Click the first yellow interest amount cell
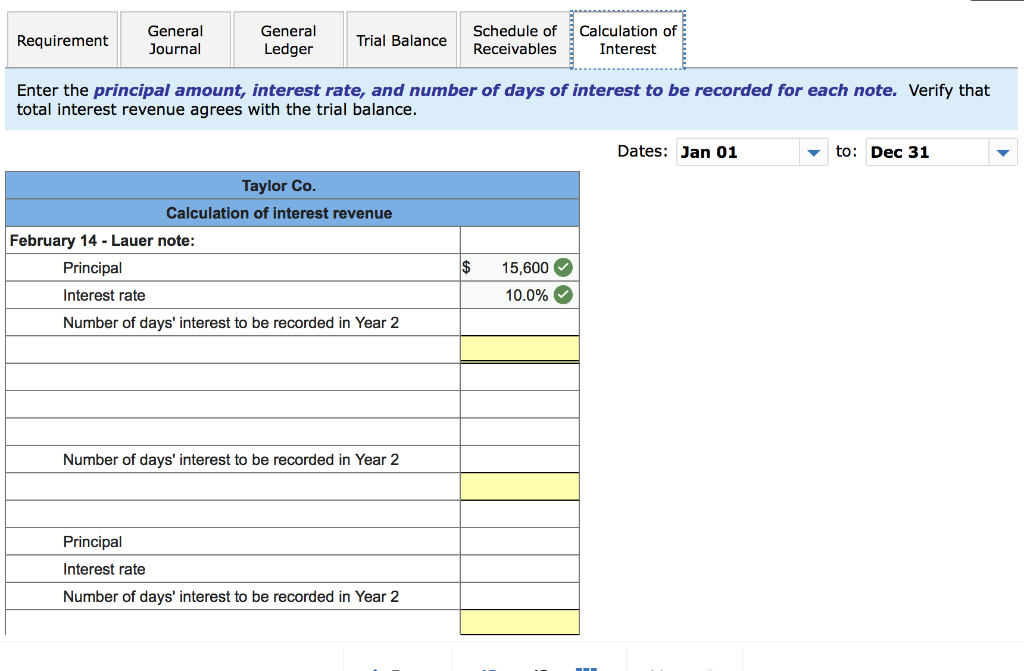Image resolution: width=1024 pixels, height=671 pixels. coord(519,348)
